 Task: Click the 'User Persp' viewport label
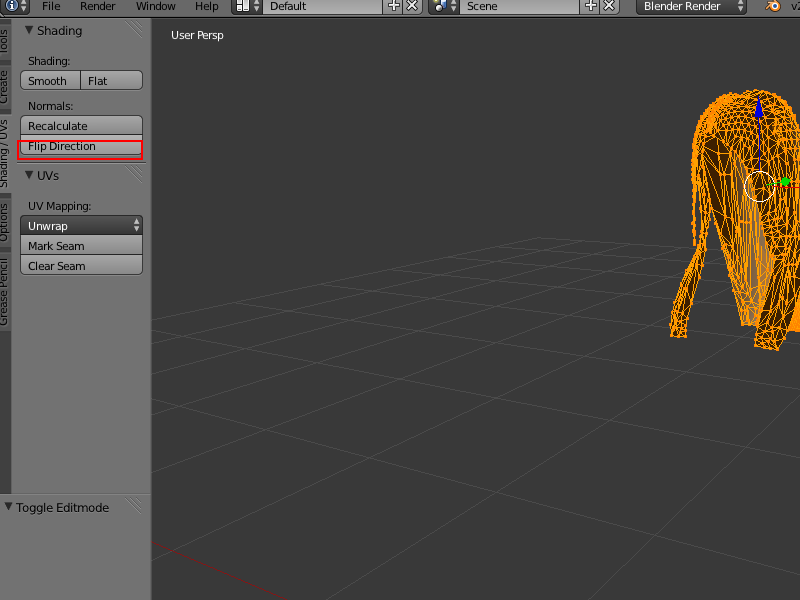(197, 35)
